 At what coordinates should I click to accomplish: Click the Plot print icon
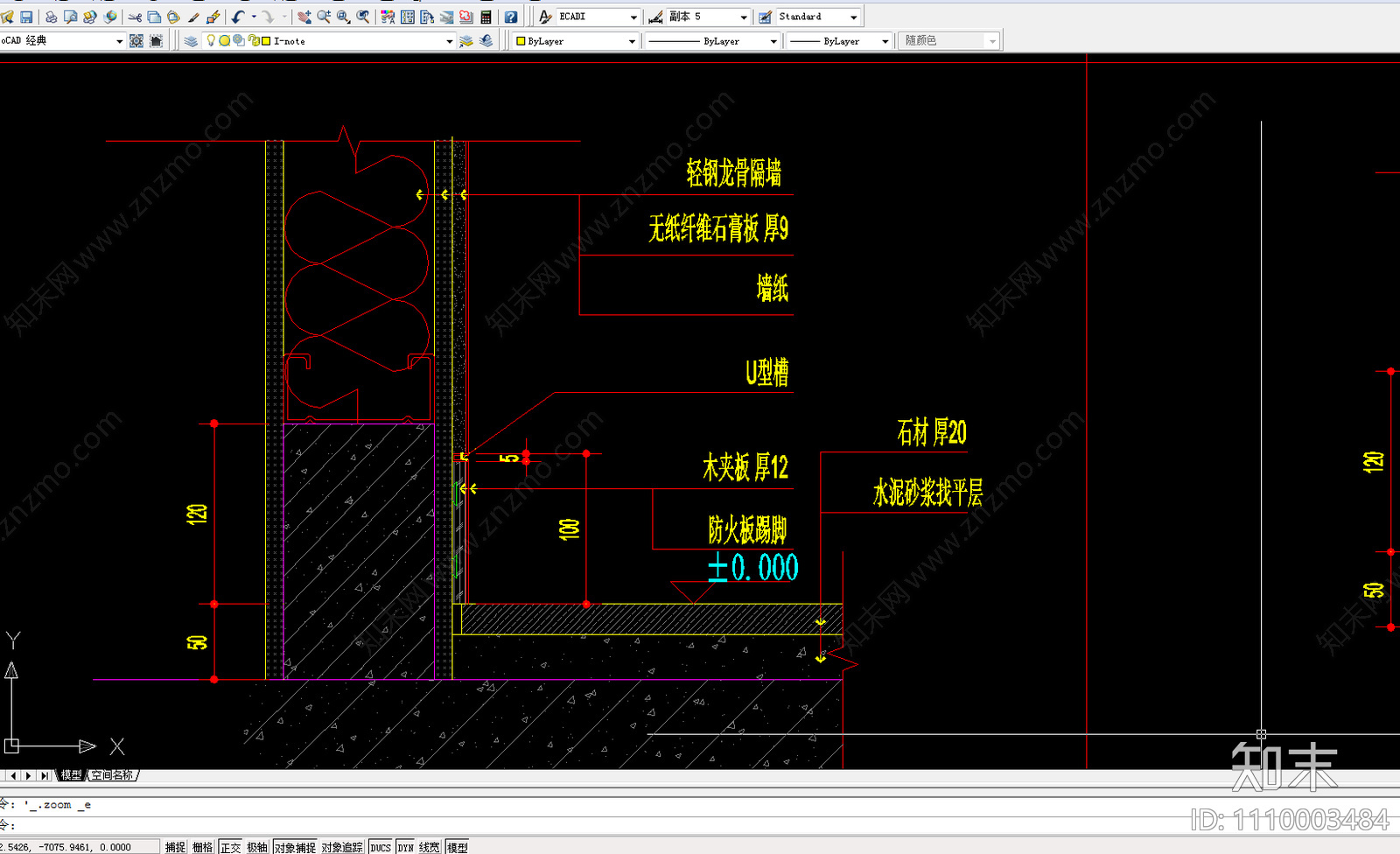[x=51, y=17]
